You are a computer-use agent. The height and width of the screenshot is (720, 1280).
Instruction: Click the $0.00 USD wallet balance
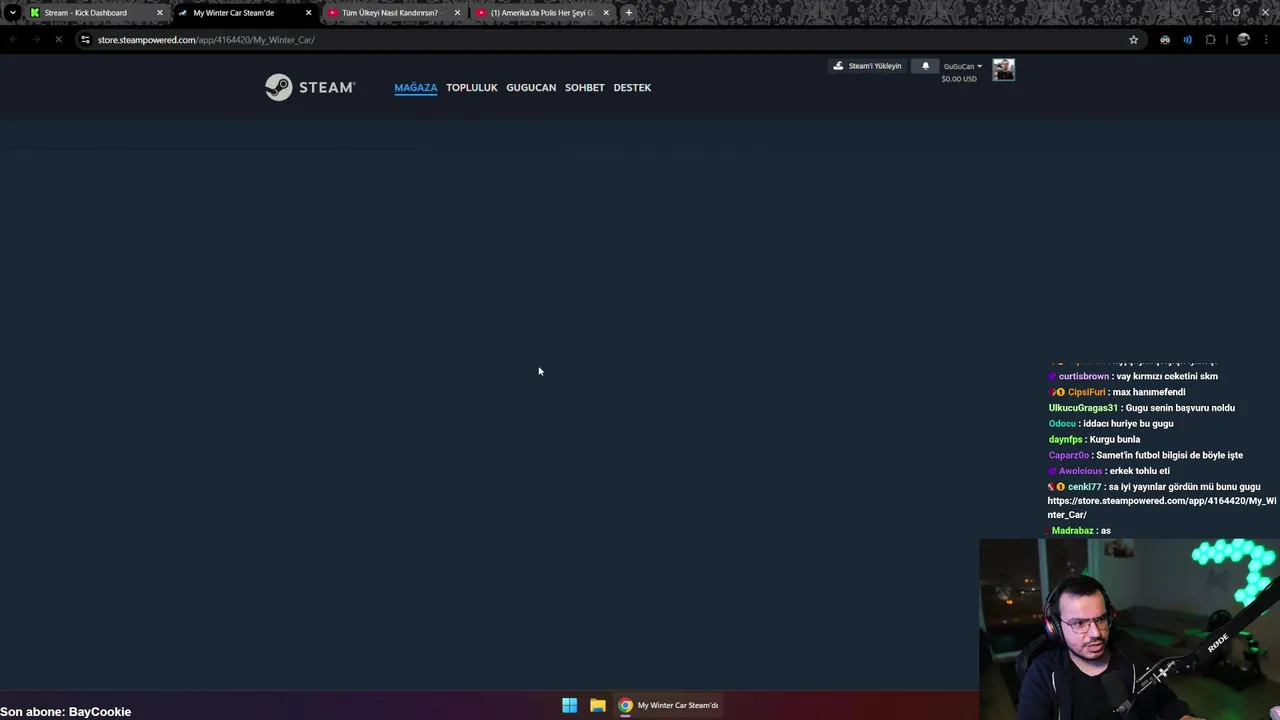[959, 79]
